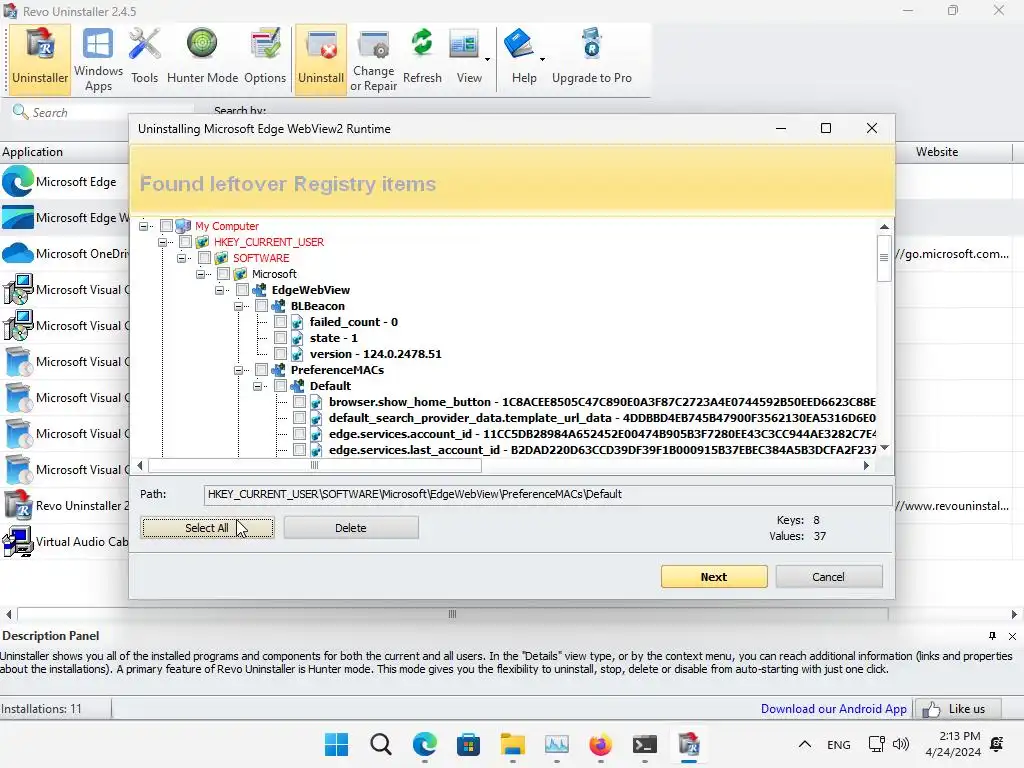Open Windows Apps list

click(x=99, y=59)
